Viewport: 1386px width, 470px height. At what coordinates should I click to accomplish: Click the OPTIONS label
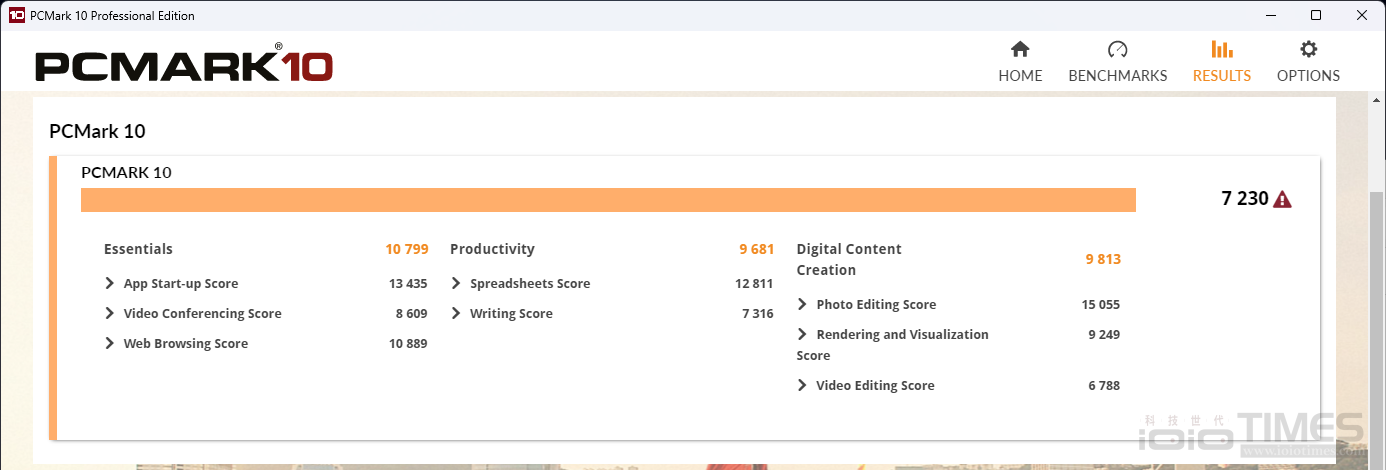pos(1308,76)
